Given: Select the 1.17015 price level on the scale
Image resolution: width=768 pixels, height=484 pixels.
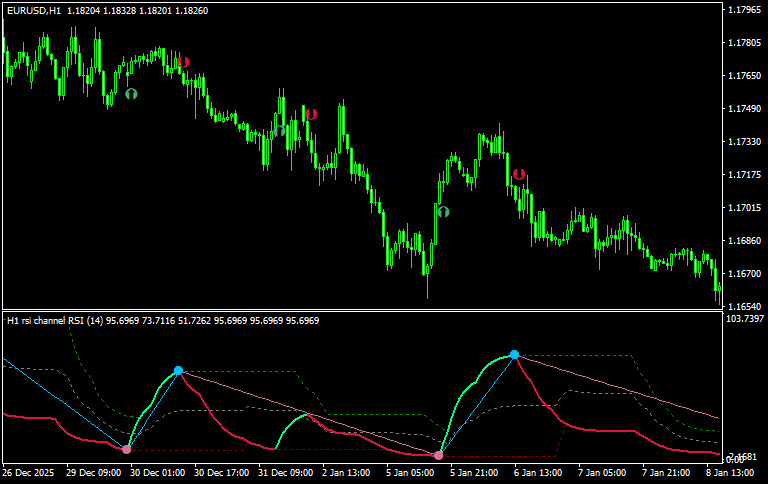Looking at the screenshot, I should pyautogui.click(x=742, y=208).
